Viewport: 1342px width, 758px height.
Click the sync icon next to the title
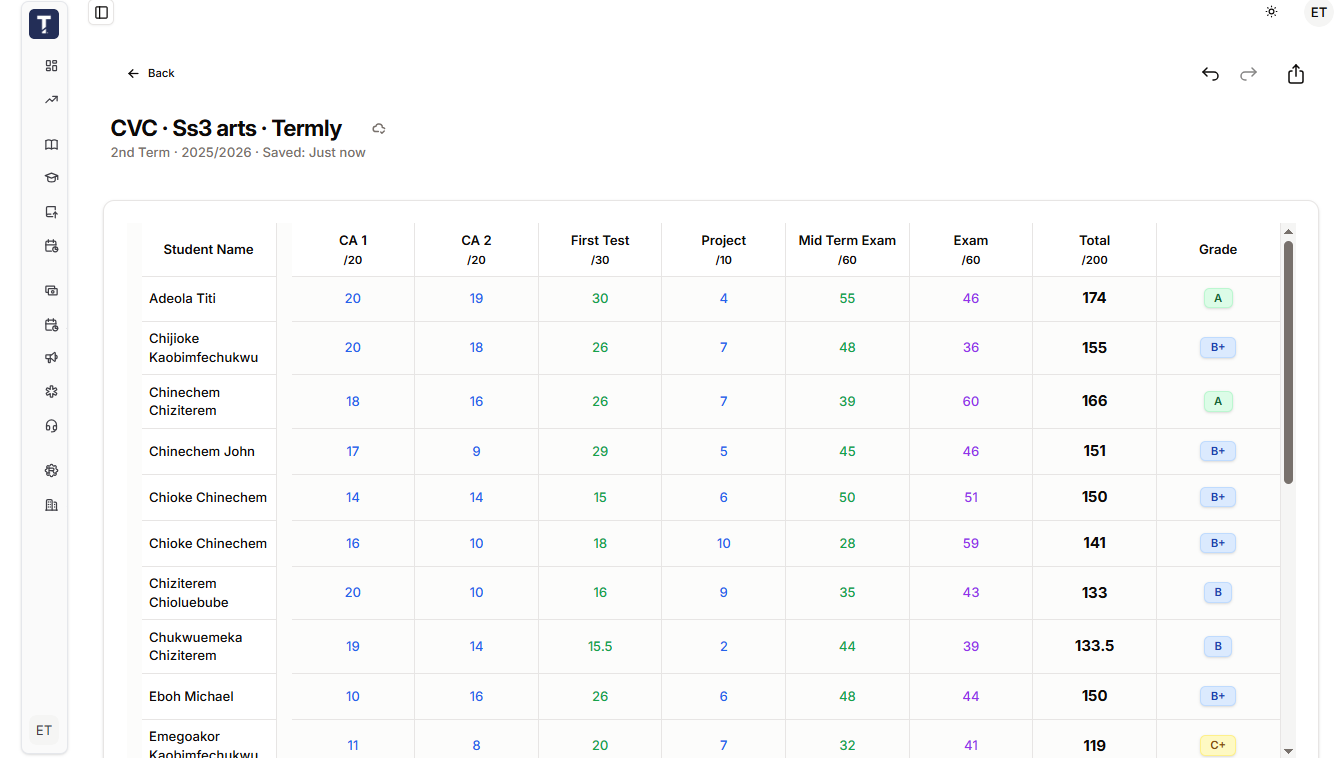pyautogui.click(x=378, y=128)
